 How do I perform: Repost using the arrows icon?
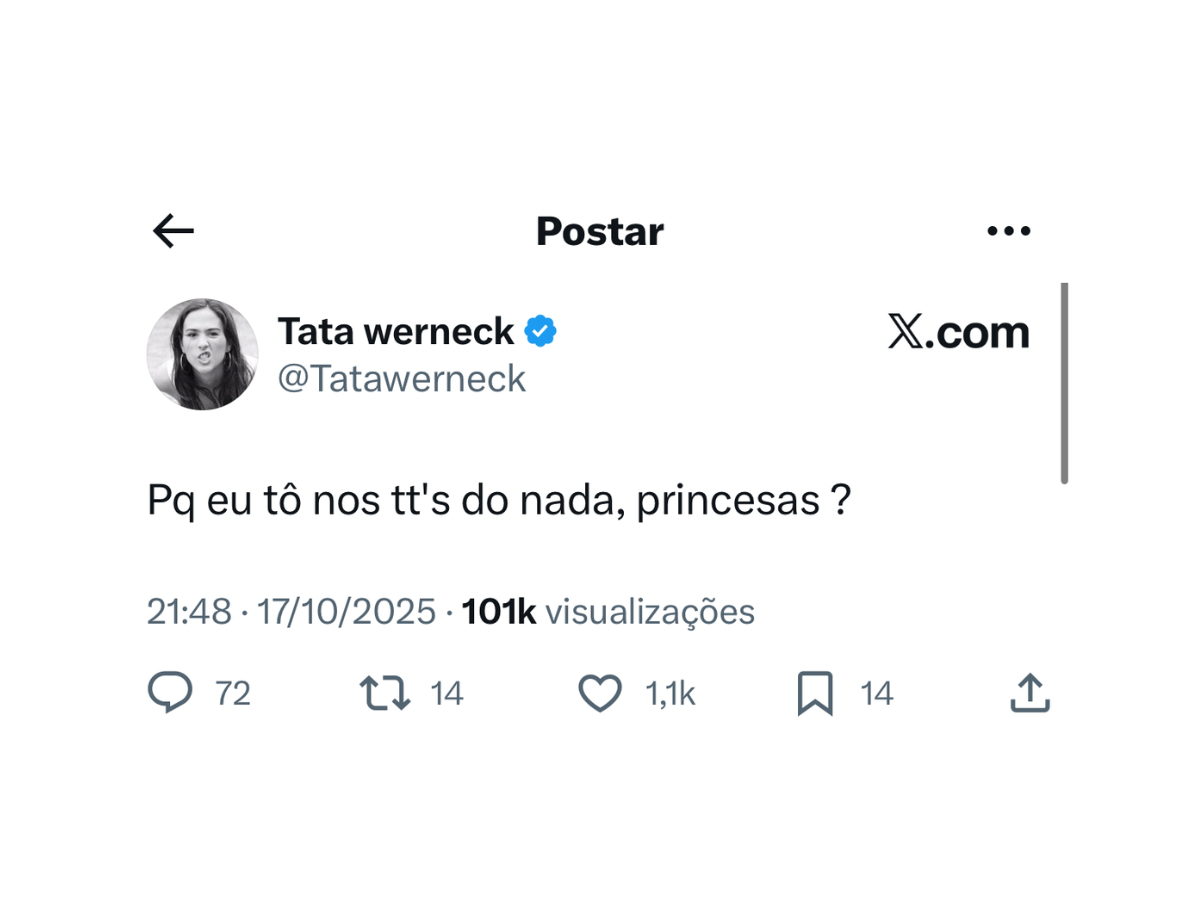(385, 693)
